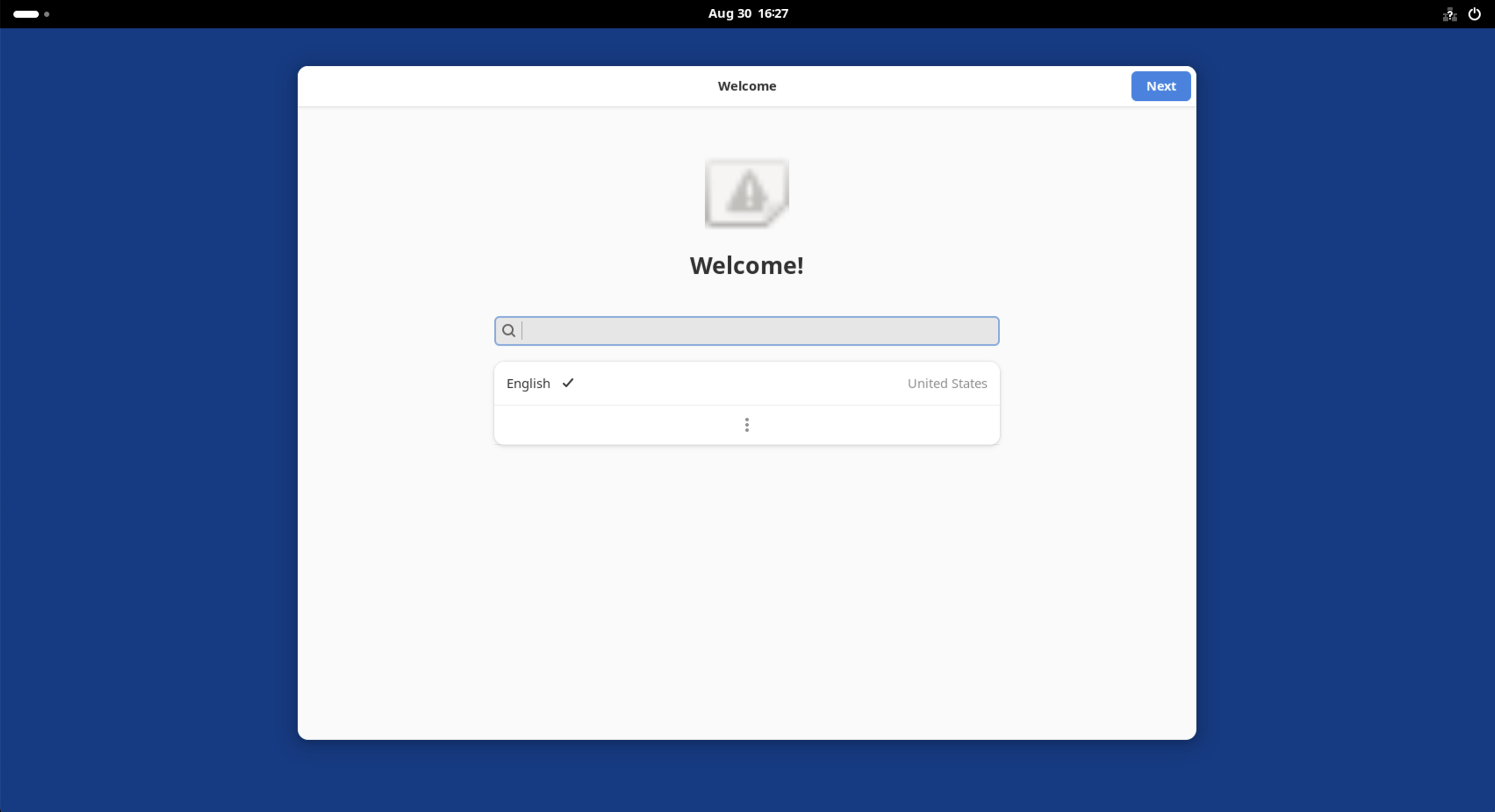Select the English language row
Image resolution: width=1495 pixels, height=812 pixels.
pos(747,383)
